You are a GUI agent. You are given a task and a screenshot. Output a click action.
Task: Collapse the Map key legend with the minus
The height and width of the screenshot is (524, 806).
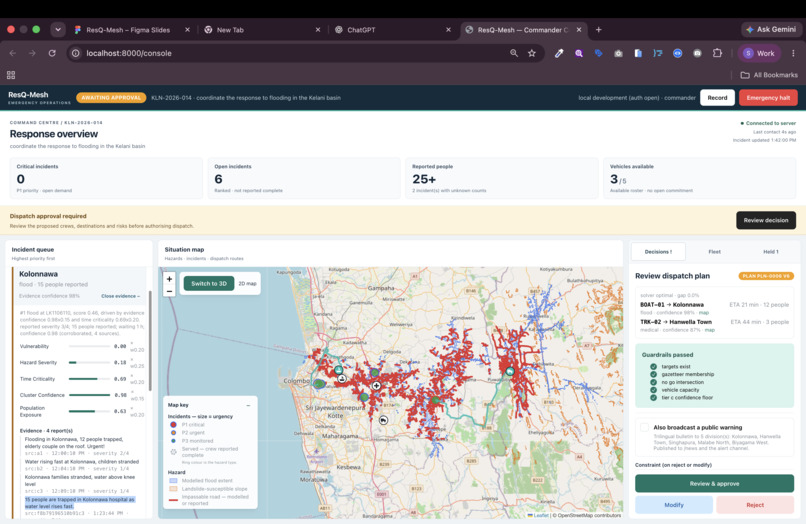(248, 405)
